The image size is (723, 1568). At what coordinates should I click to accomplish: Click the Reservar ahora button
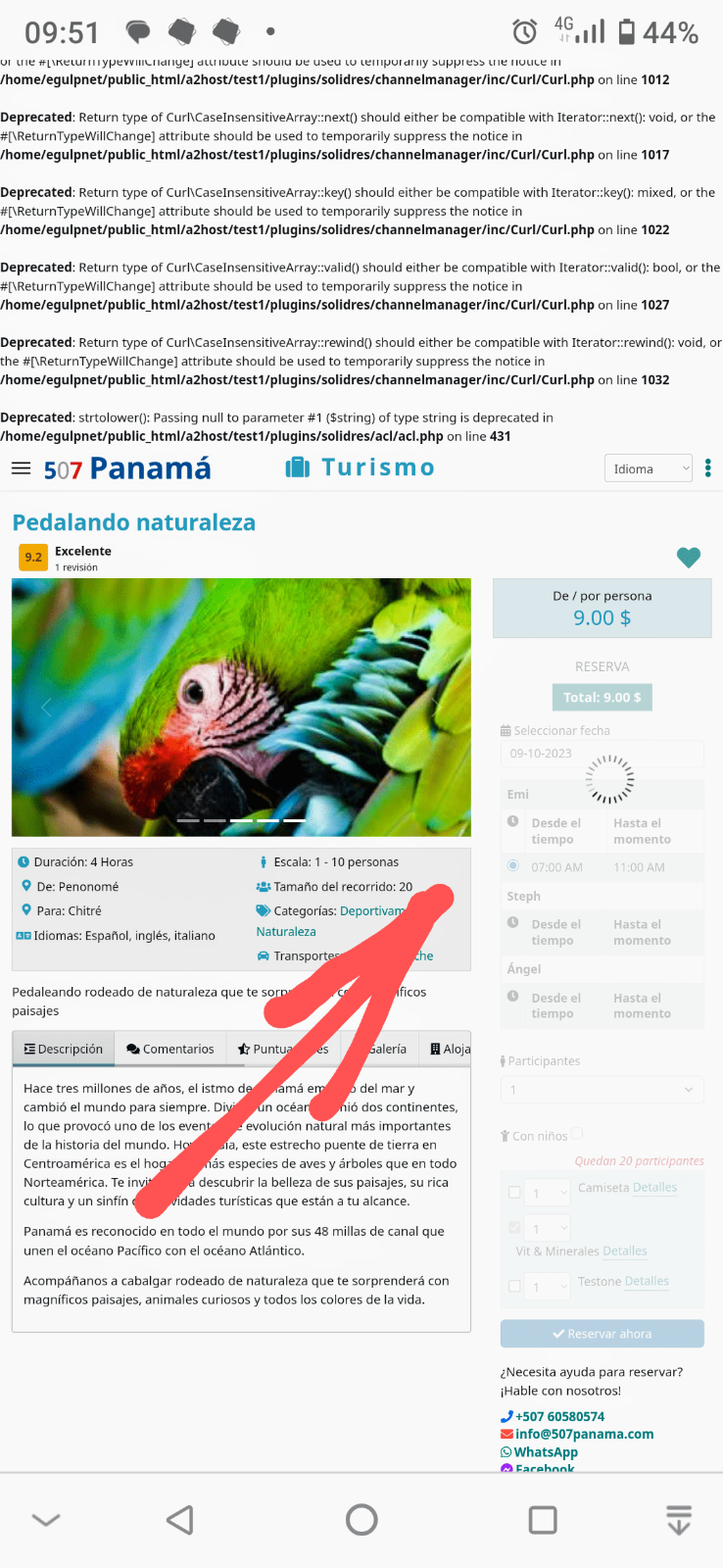pos(602,1334)
